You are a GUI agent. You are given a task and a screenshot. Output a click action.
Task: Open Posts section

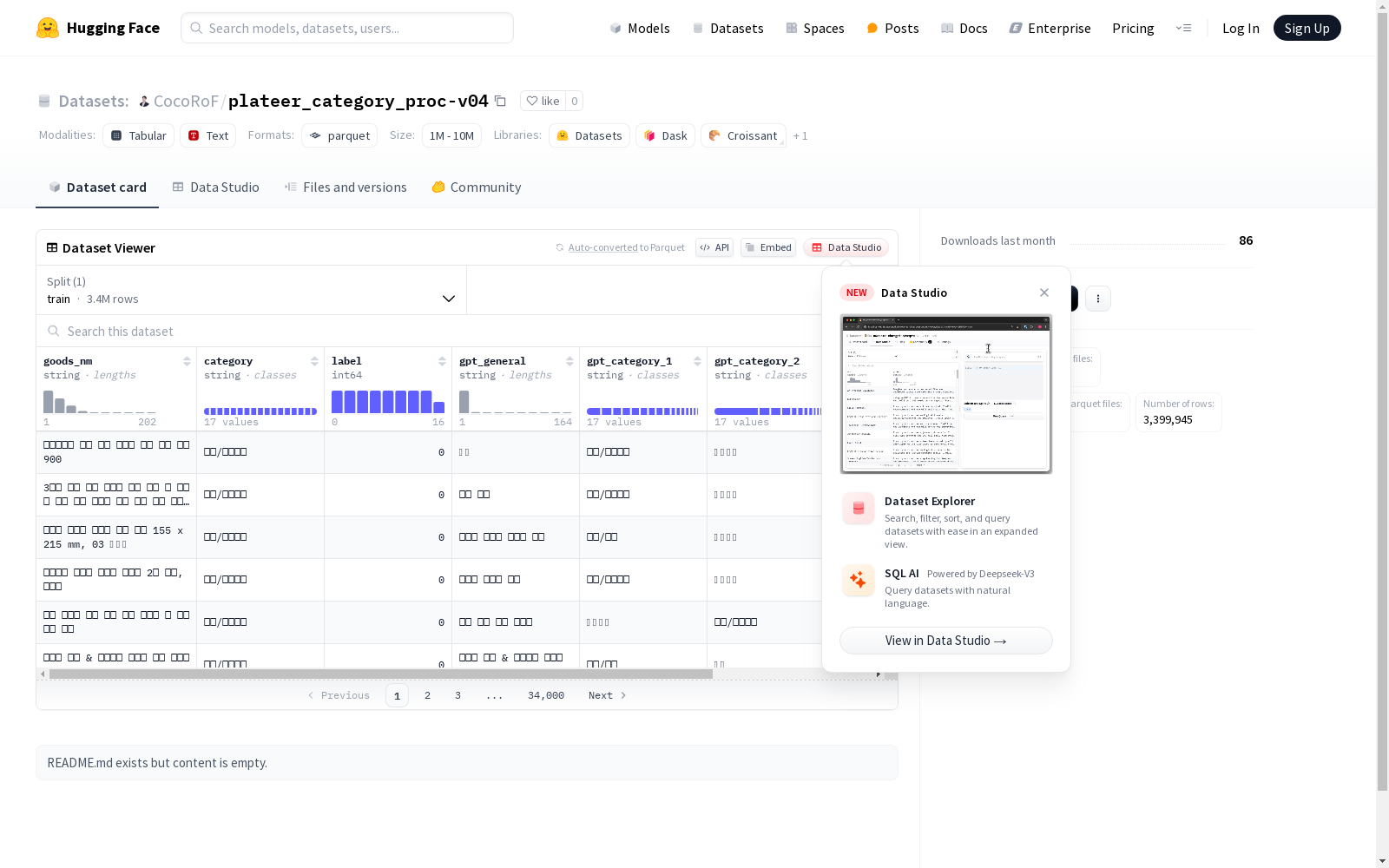[892, 28]
